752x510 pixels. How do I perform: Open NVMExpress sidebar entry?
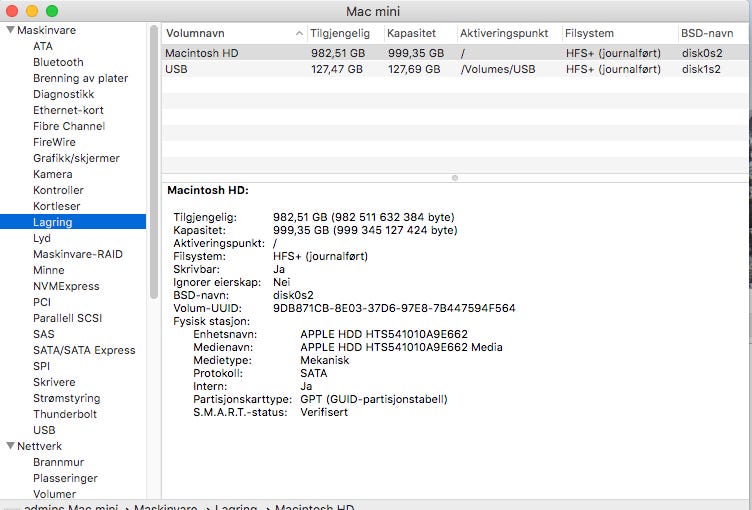(x=66, y=286)
